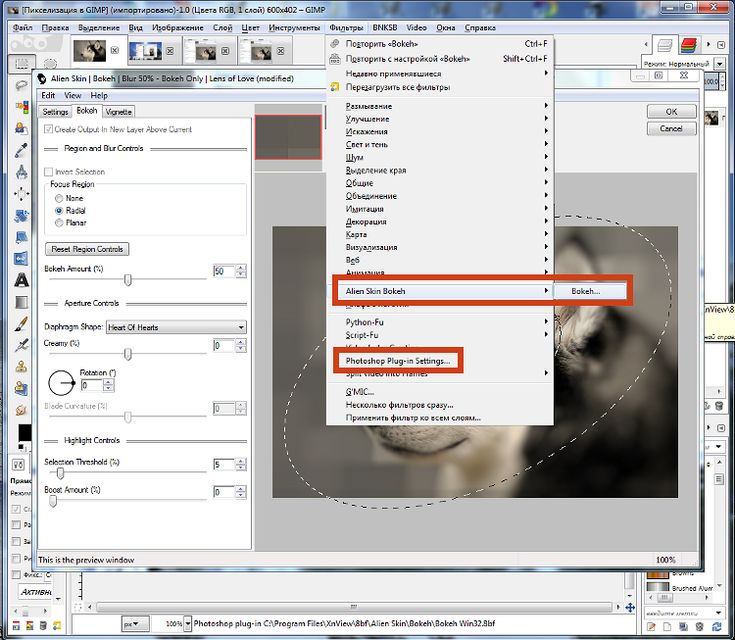Click the Clone stamp tool
The image size is (735, 640).
21,367
